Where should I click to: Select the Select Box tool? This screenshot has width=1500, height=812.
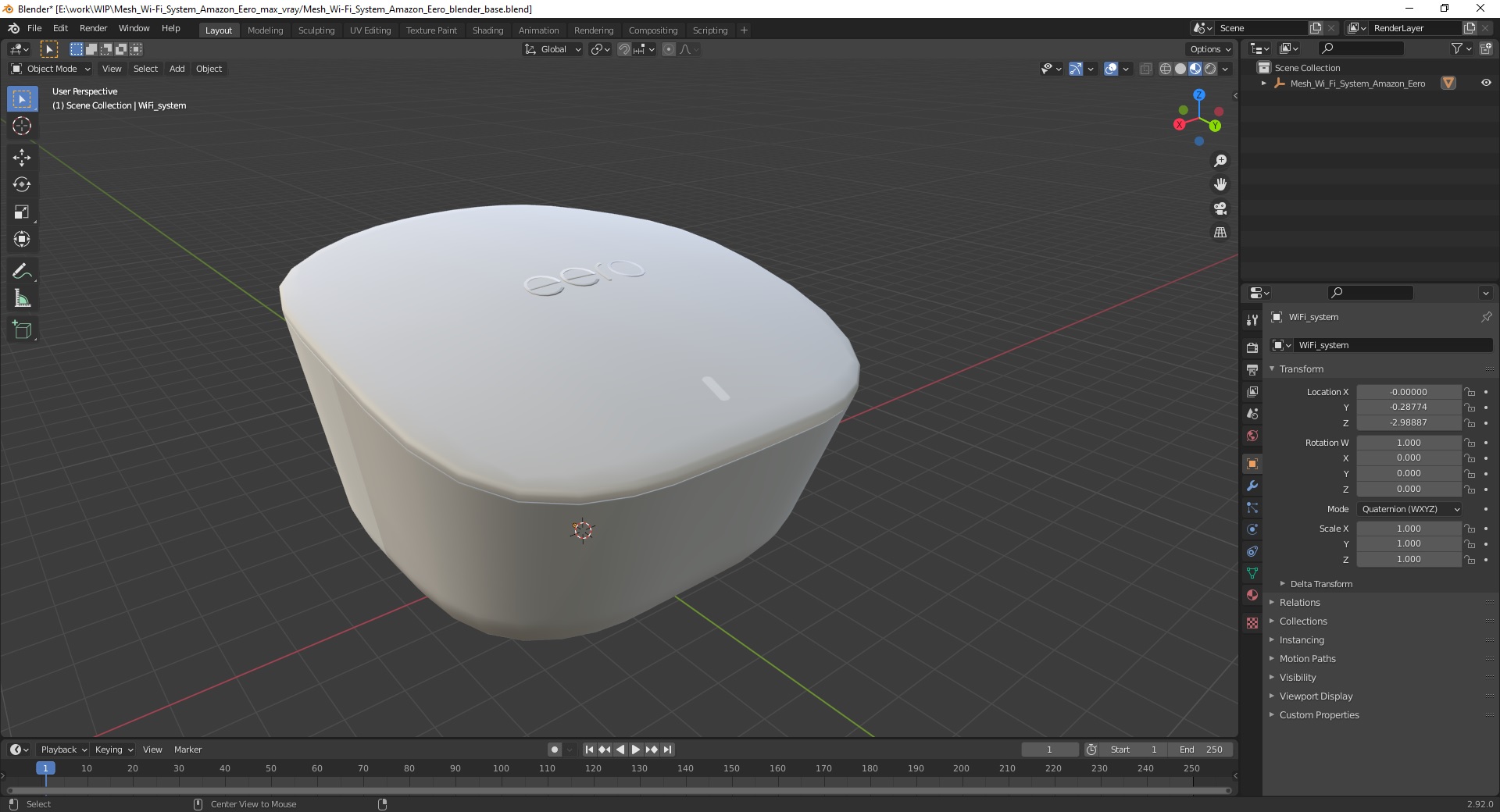[22, 99]
